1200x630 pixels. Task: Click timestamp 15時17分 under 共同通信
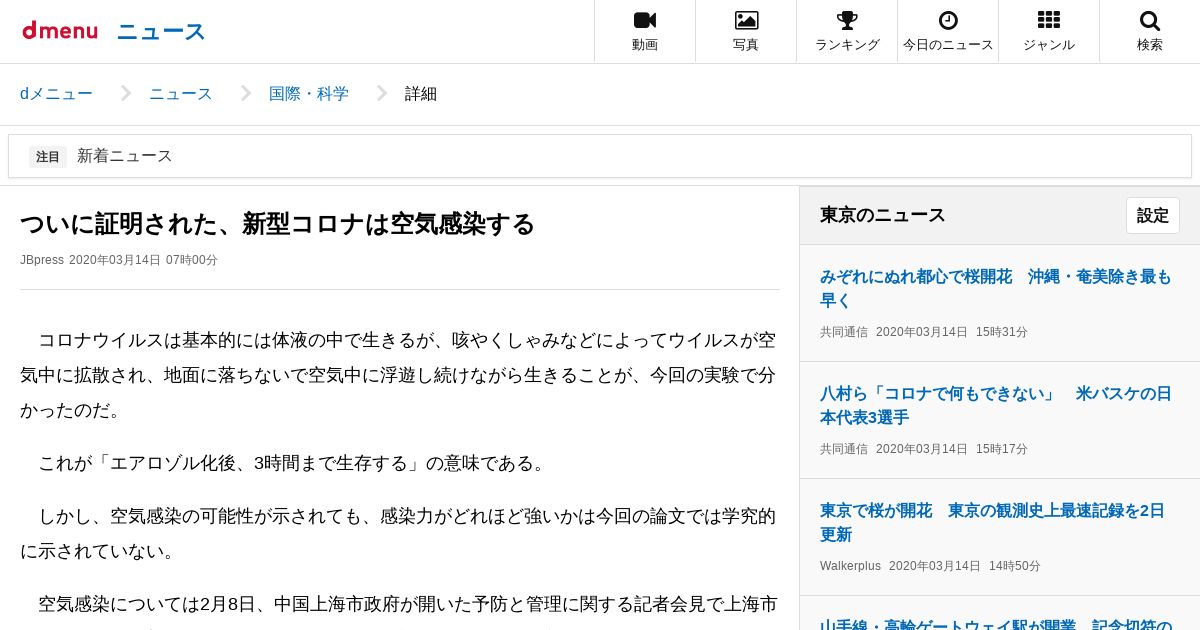[x=1002, y=449]
